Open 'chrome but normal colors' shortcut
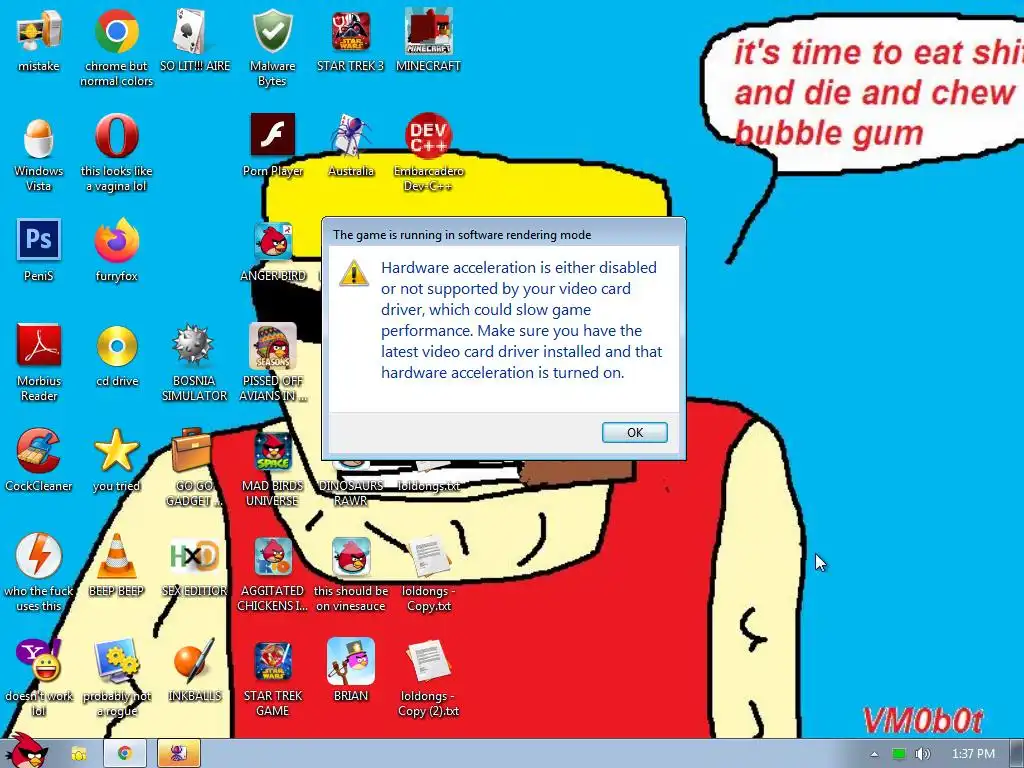1024x768 pixels. (x=116, y=31)
